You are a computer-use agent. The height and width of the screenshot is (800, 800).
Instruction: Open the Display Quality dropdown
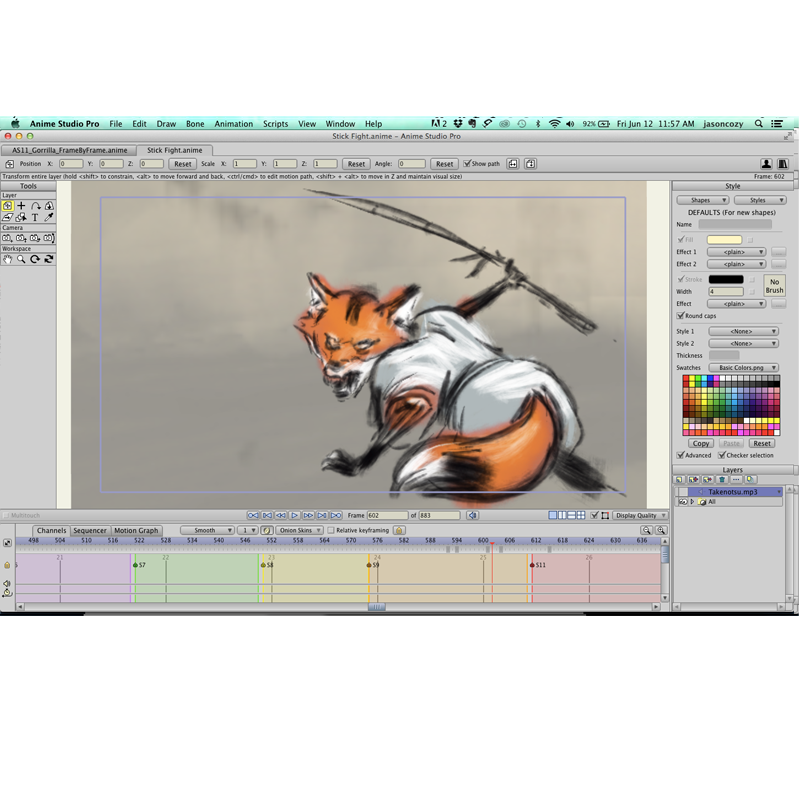pos(640,515)
